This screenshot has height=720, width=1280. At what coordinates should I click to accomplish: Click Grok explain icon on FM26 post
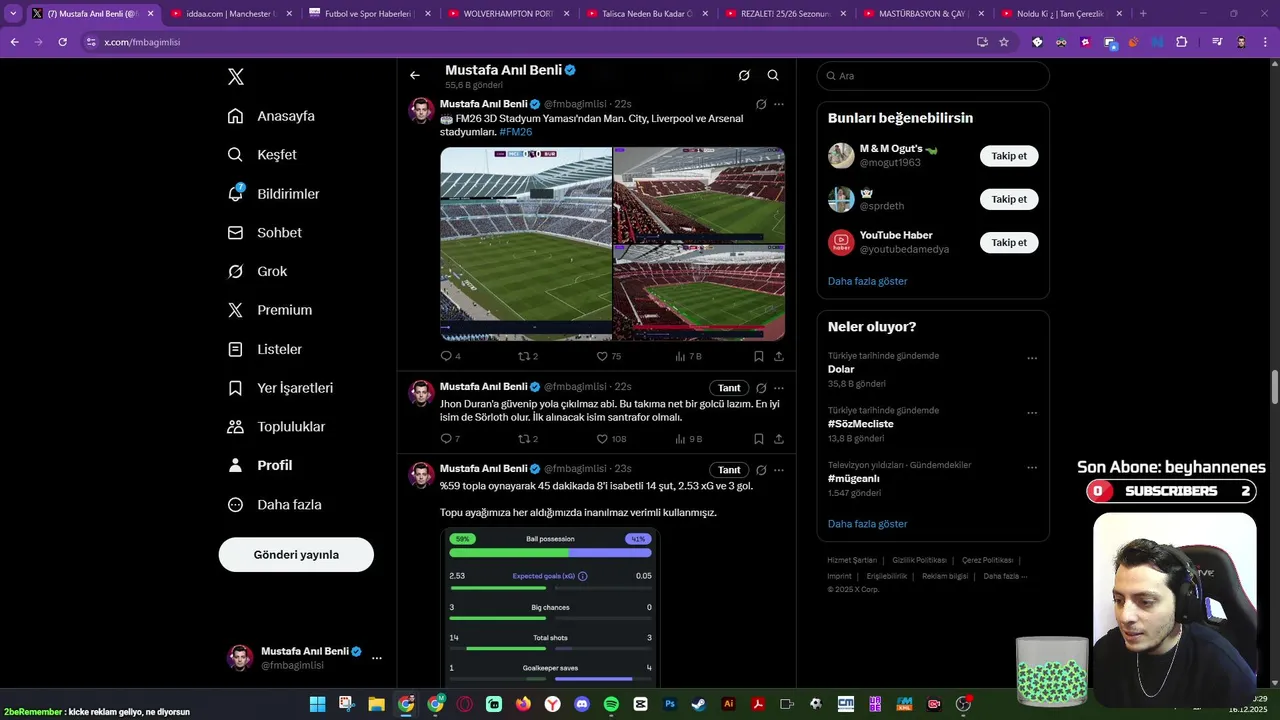click(x=761, y=104)
